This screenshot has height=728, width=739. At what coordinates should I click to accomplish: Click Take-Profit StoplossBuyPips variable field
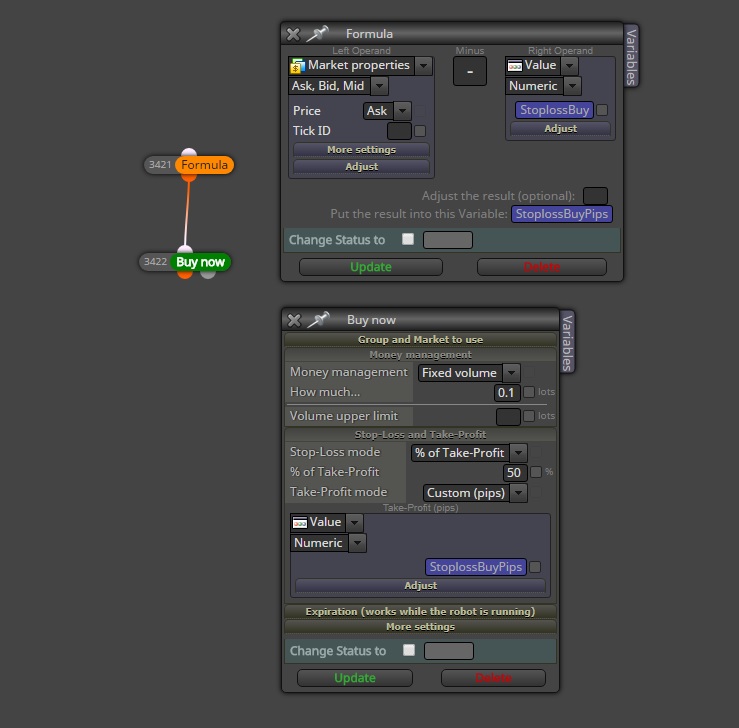pyautogui.click(x=476, y=567)
